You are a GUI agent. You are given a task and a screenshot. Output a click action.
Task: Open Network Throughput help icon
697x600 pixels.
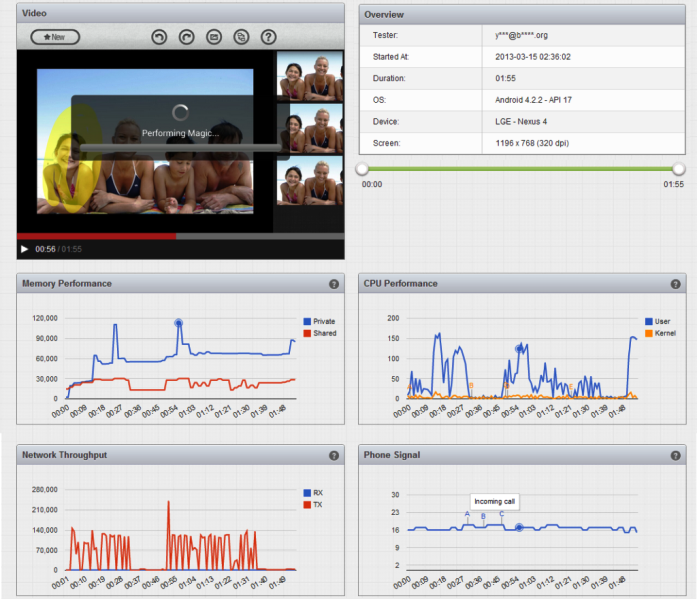click(334, 456)
